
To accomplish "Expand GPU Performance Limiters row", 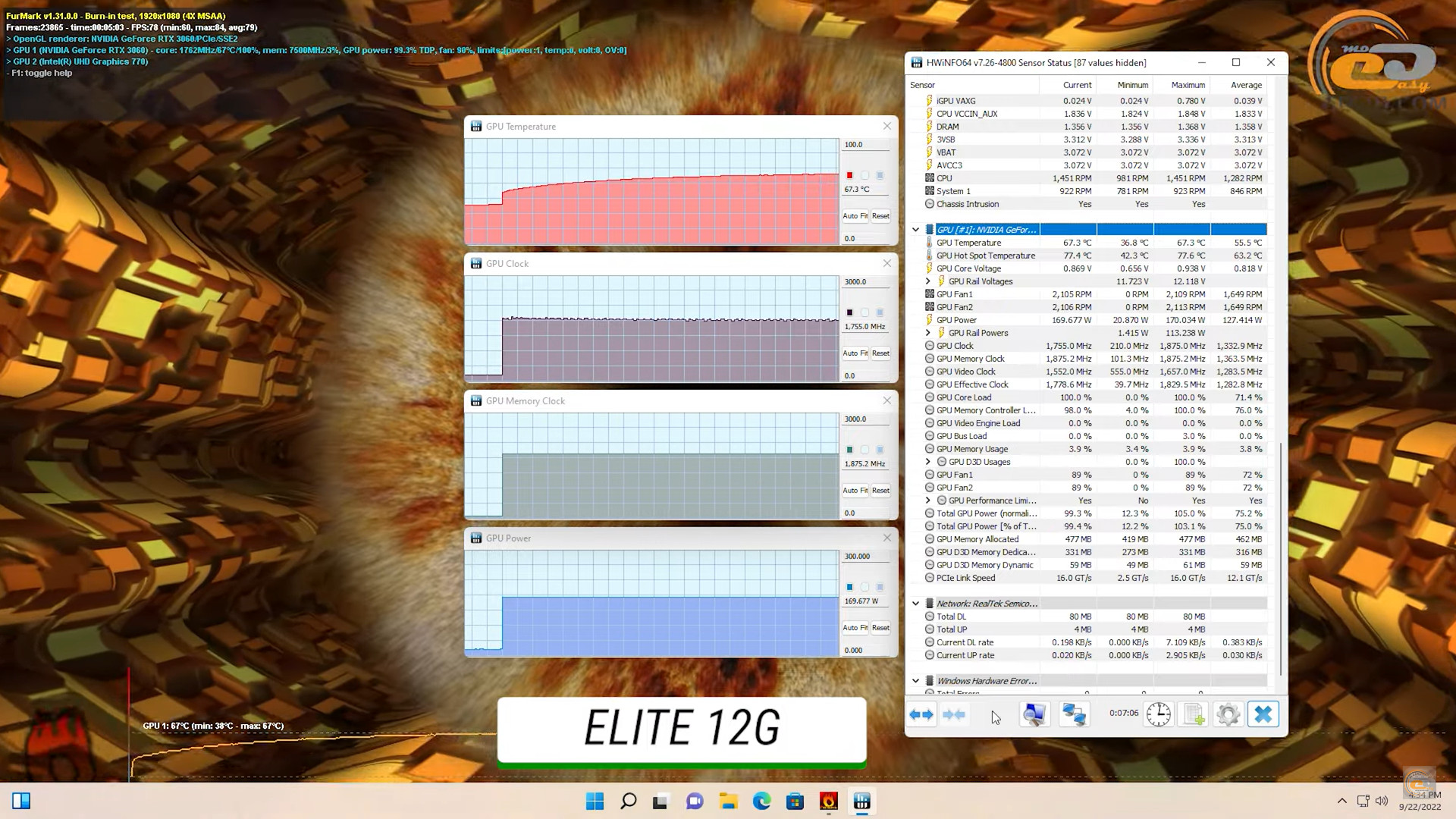I will pyautogui.click(x=927, y=500).
